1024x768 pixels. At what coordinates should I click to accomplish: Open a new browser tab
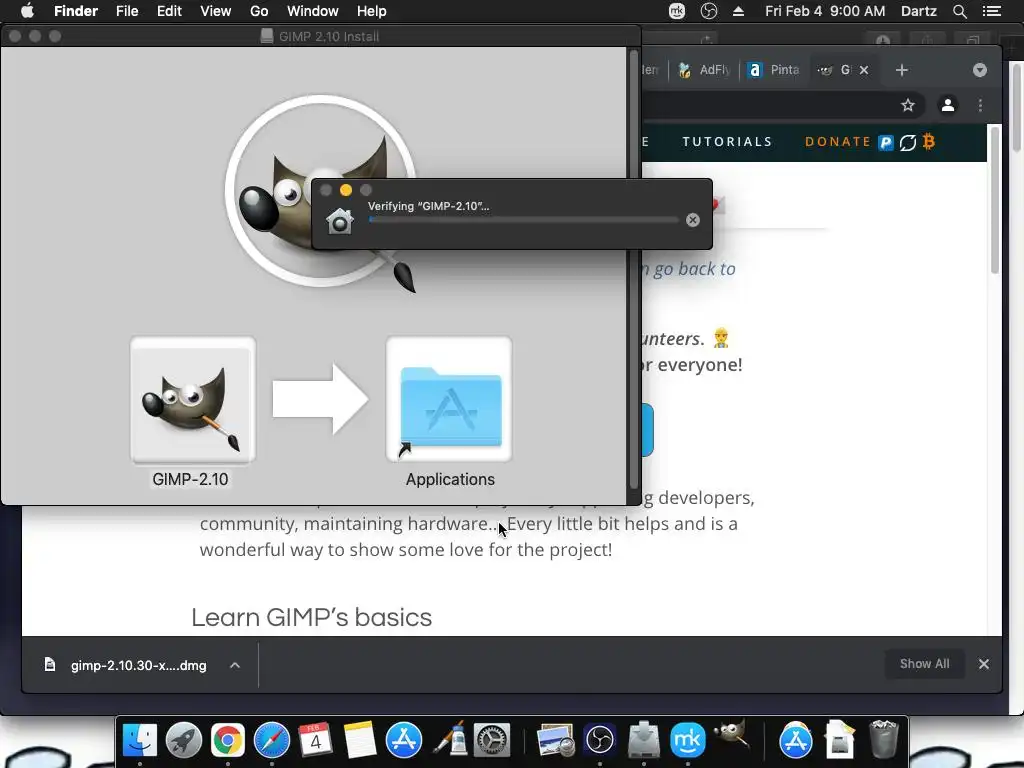tap(902, 70)
